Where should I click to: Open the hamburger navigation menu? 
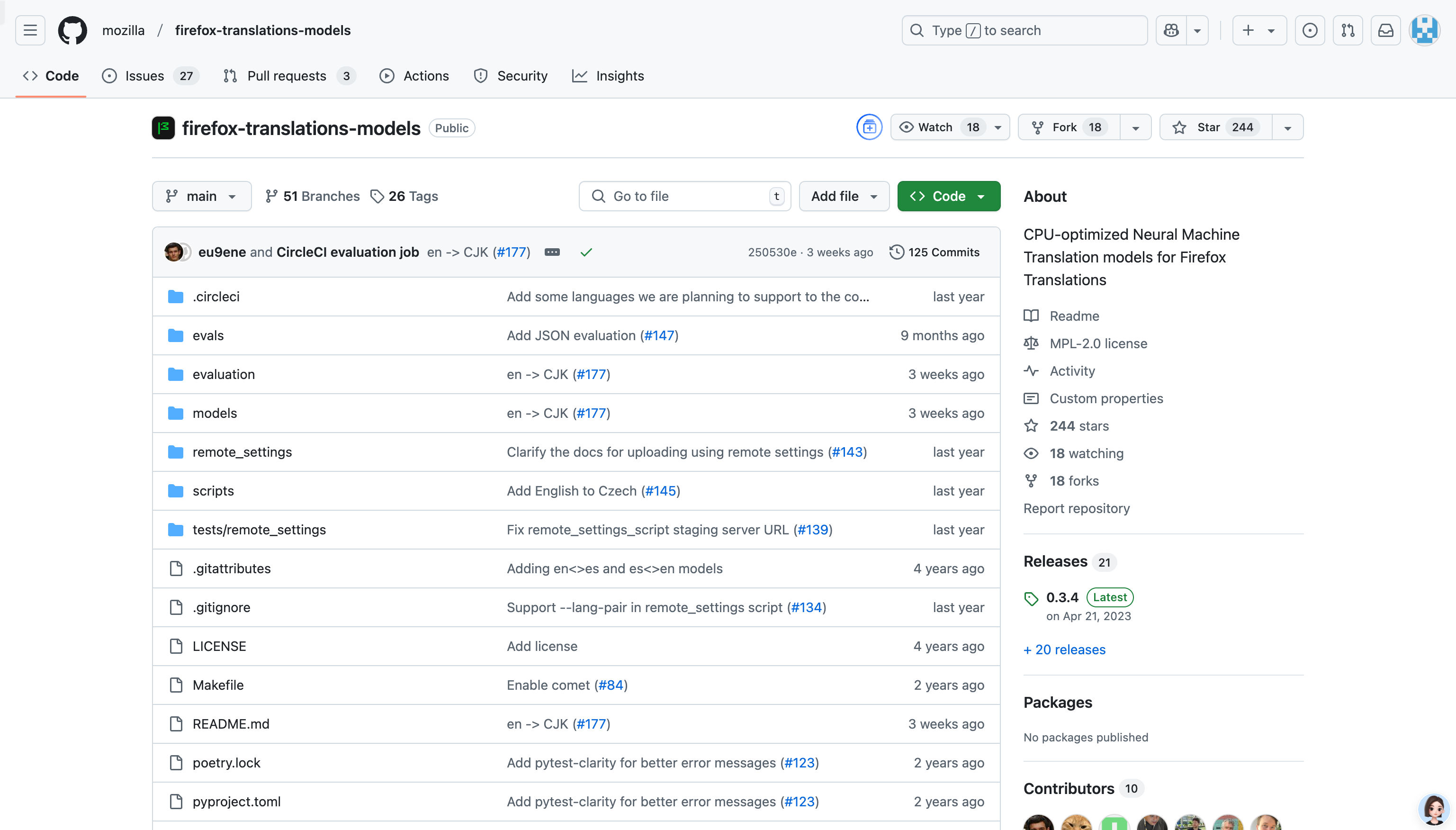(30, 30)
